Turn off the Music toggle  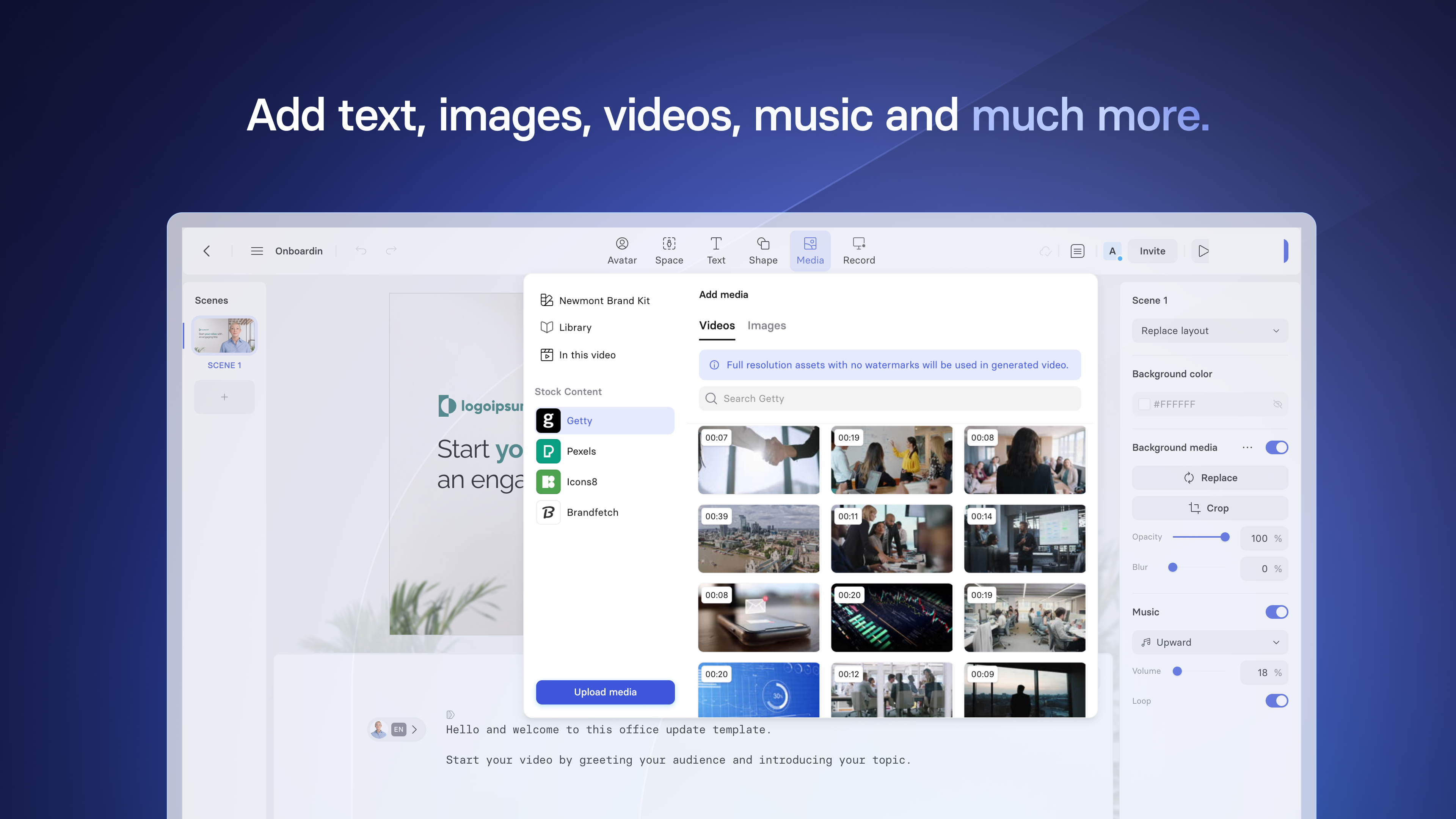[x=1276, y=612]
